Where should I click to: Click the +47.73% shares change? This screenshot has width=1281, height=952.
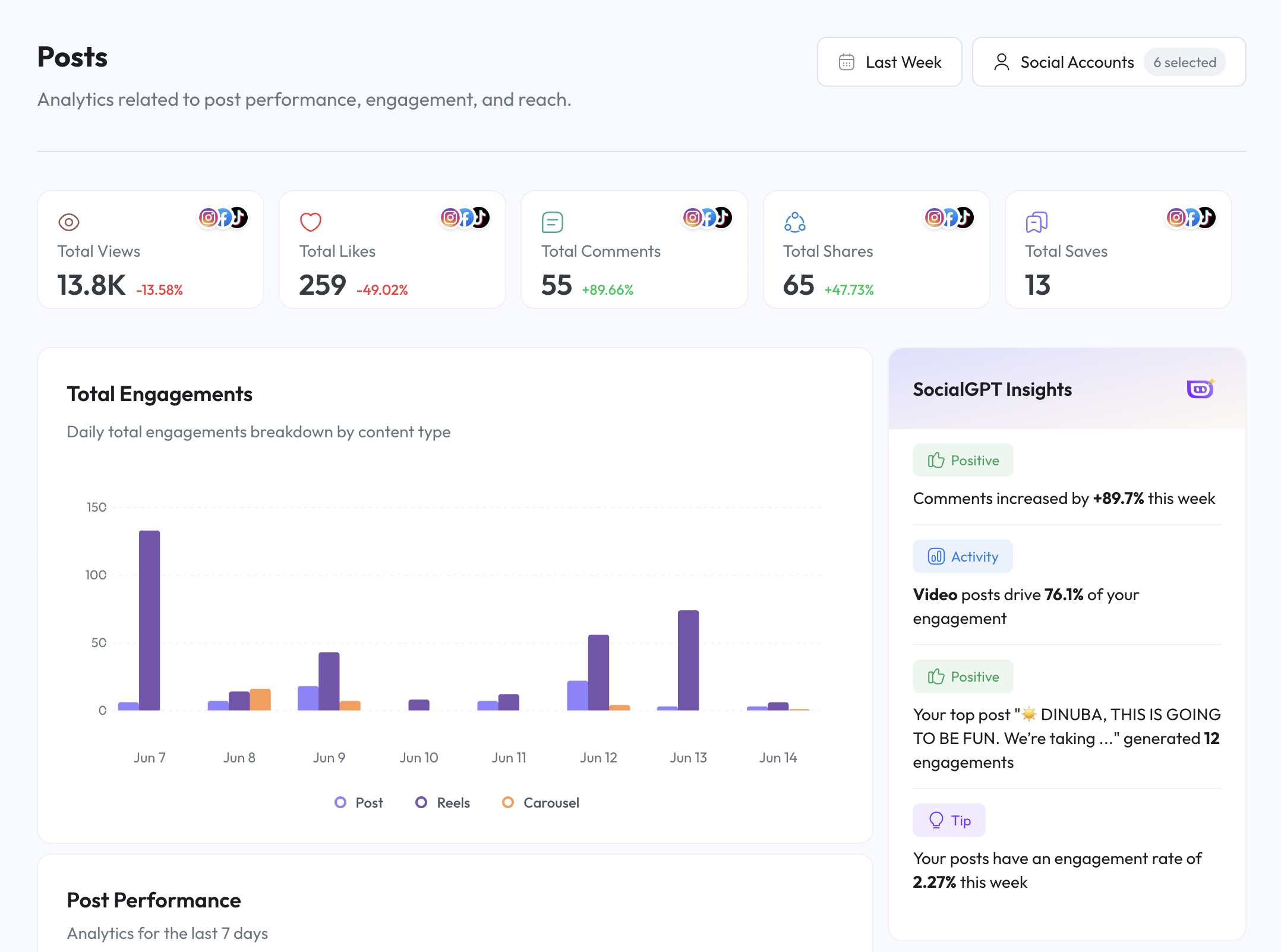(x=849, y=290)
